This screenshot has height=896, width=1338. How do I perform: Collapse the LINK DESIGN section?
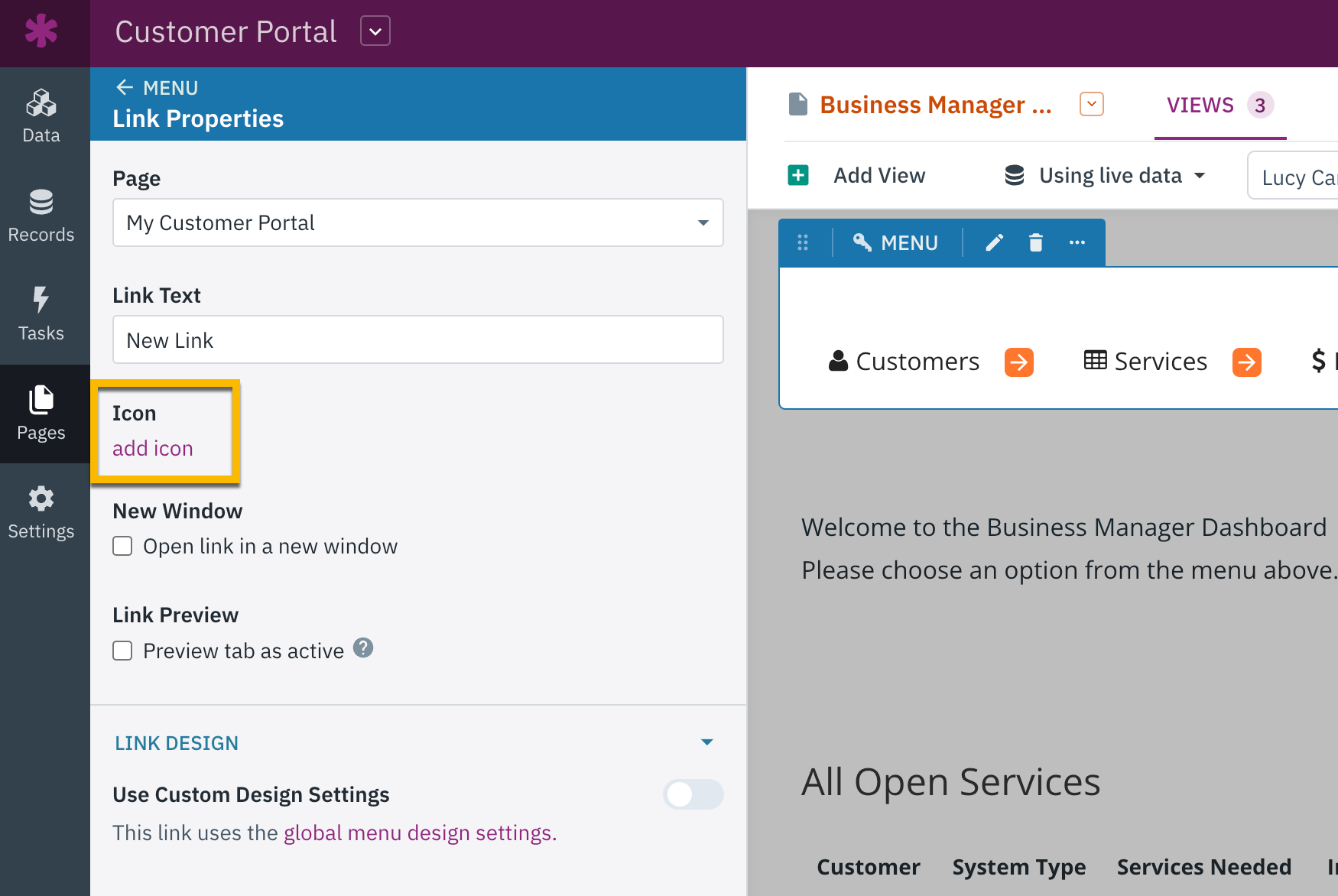coord(707,742)
